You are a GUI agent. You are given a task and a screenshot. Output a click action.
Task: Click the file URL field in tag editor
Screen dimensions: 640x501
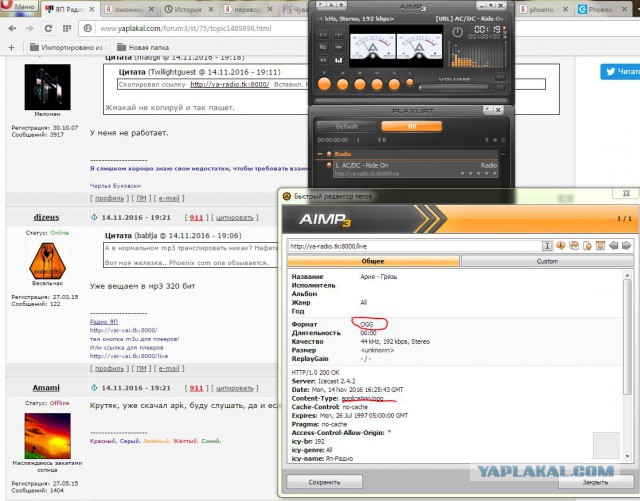[414, 246]
